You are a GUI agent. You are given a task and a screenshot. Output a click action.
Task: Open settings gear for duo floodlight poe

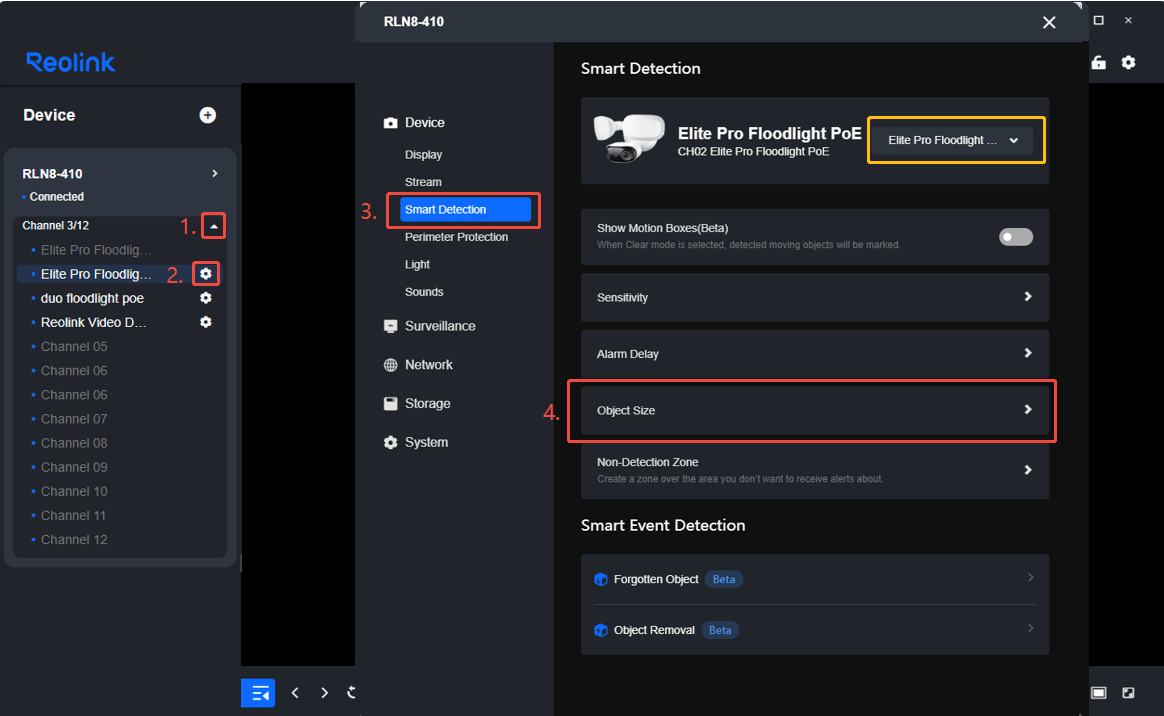coord(206,298)
